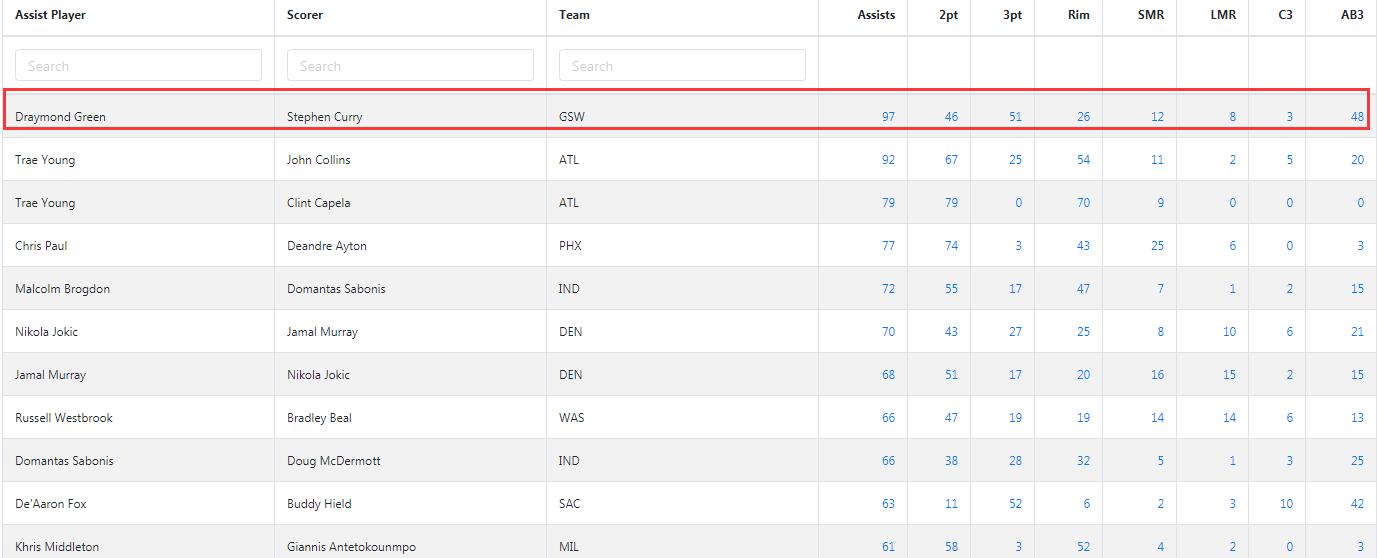The width and height of the screenshot is (1377, 558).
Task: Select the PHX team cell
Action: click(682, 246)
